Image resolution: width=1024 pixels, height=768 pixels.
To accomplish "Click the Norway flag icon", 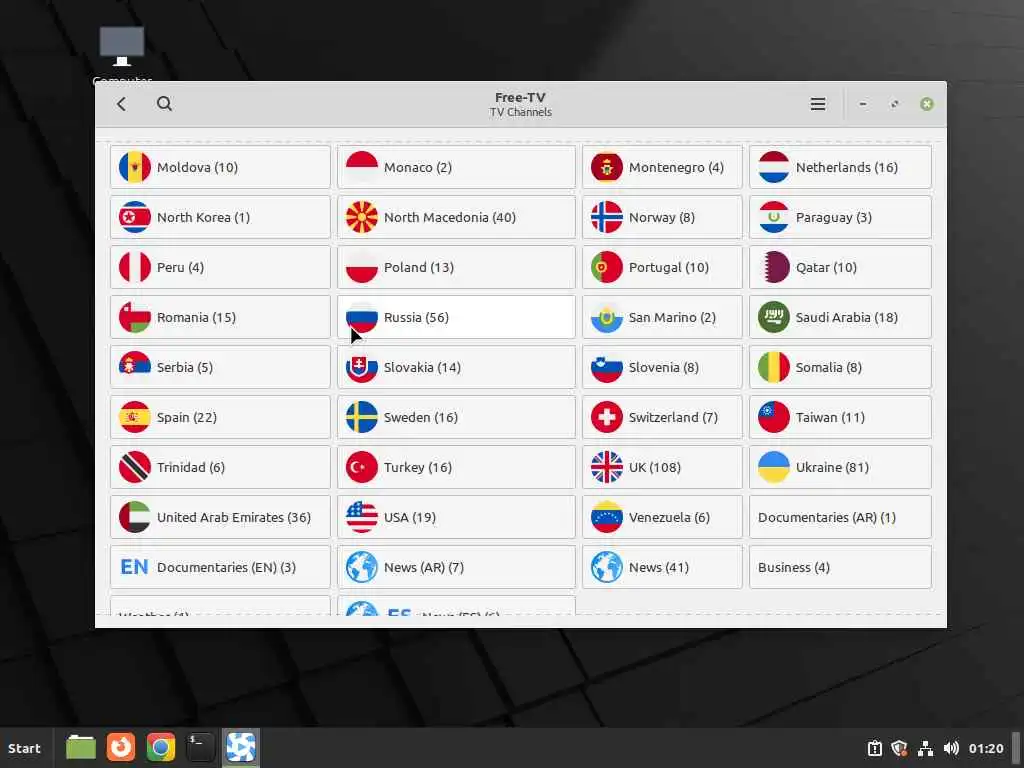I will click(607, 217).
